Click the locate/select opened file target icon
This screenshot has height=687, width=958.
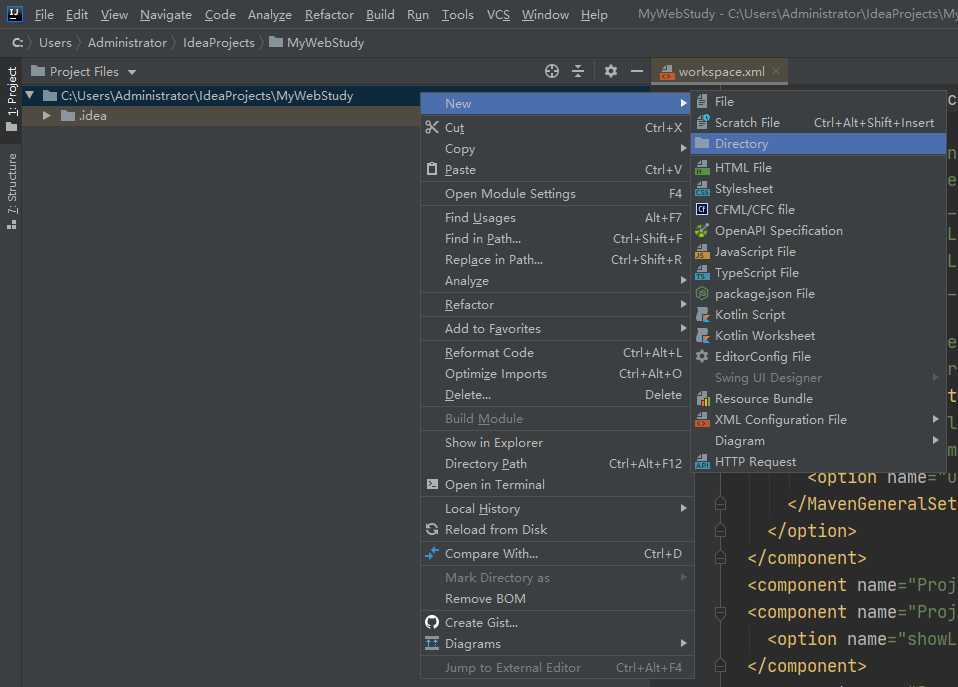551,71
